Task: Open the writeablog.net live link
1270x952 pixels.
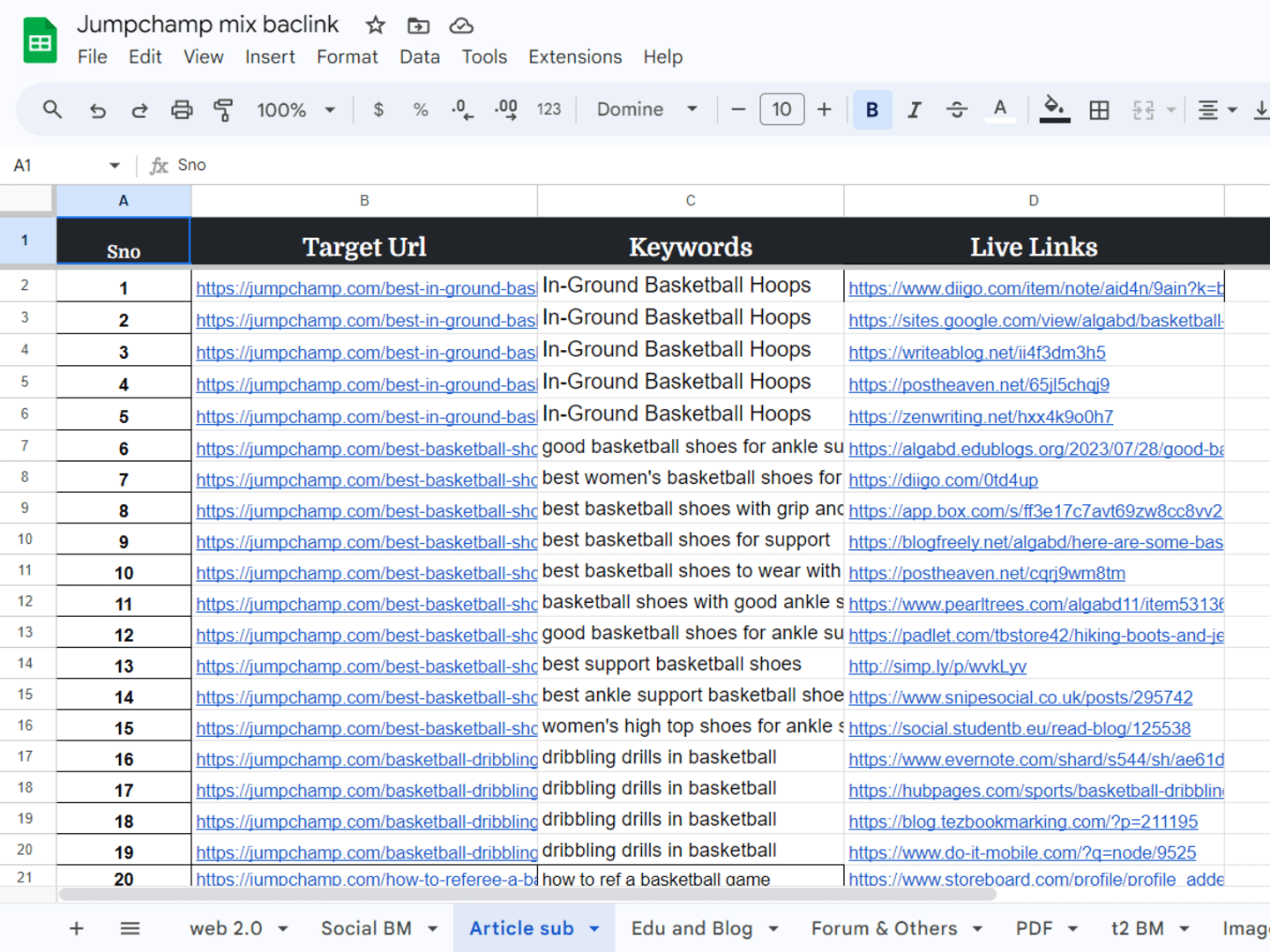Action: click(x=976, y=353)
